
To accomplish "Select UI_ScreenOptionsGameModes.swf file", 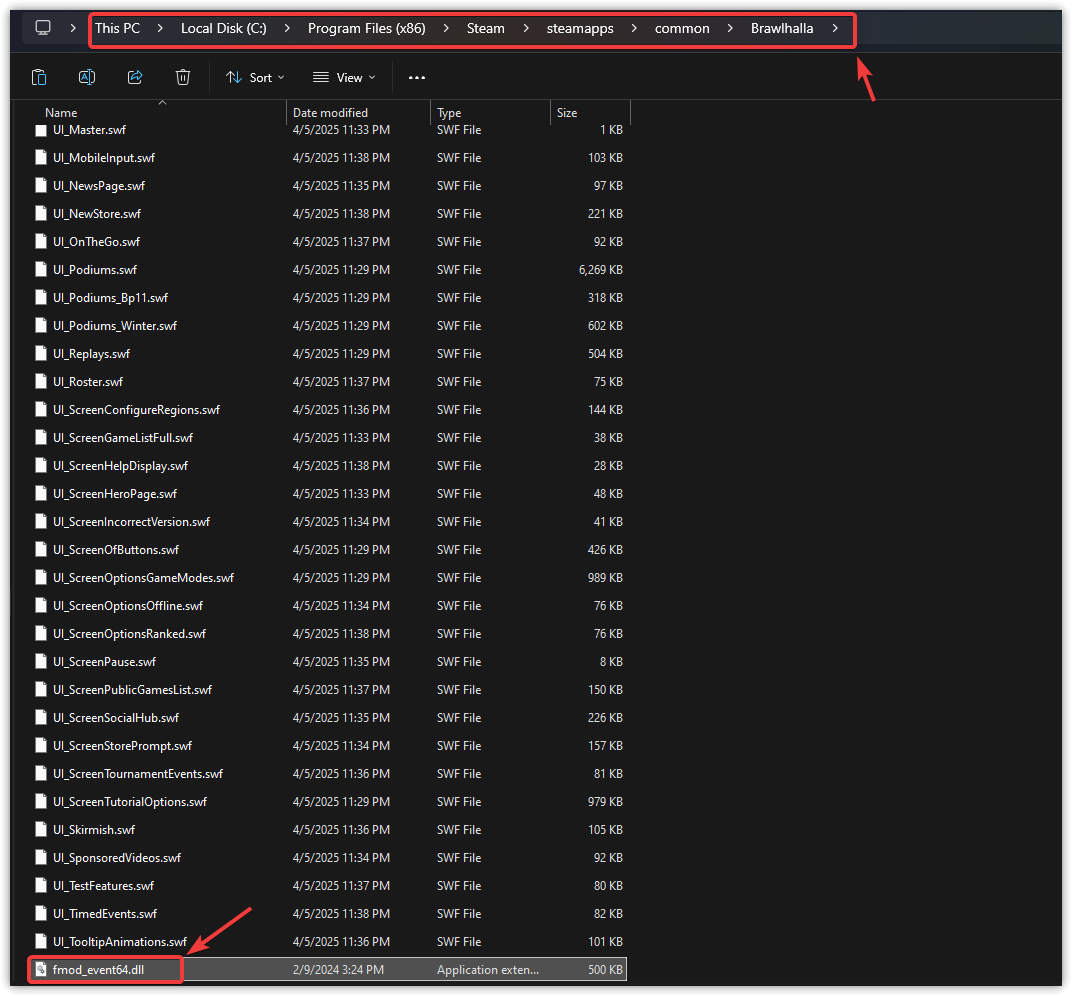I will pyautogui.click(x=144, y=578).
